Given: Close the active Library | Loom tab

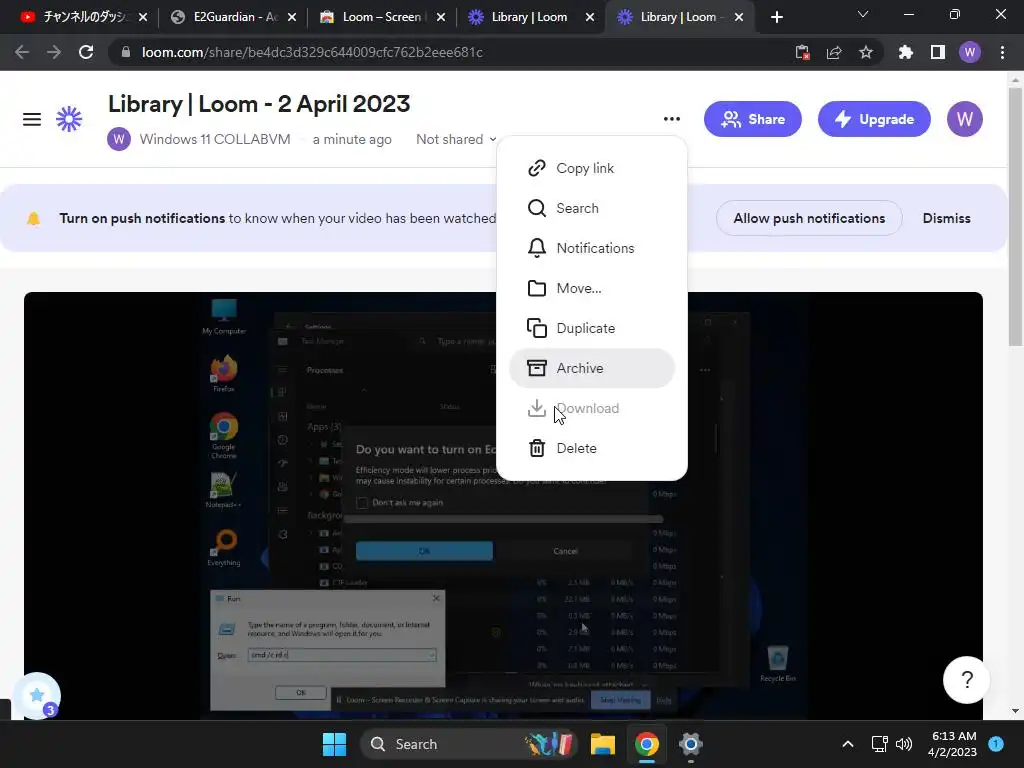Looking at the screenshot, I should pyautogui.click(x=739, y=17).
